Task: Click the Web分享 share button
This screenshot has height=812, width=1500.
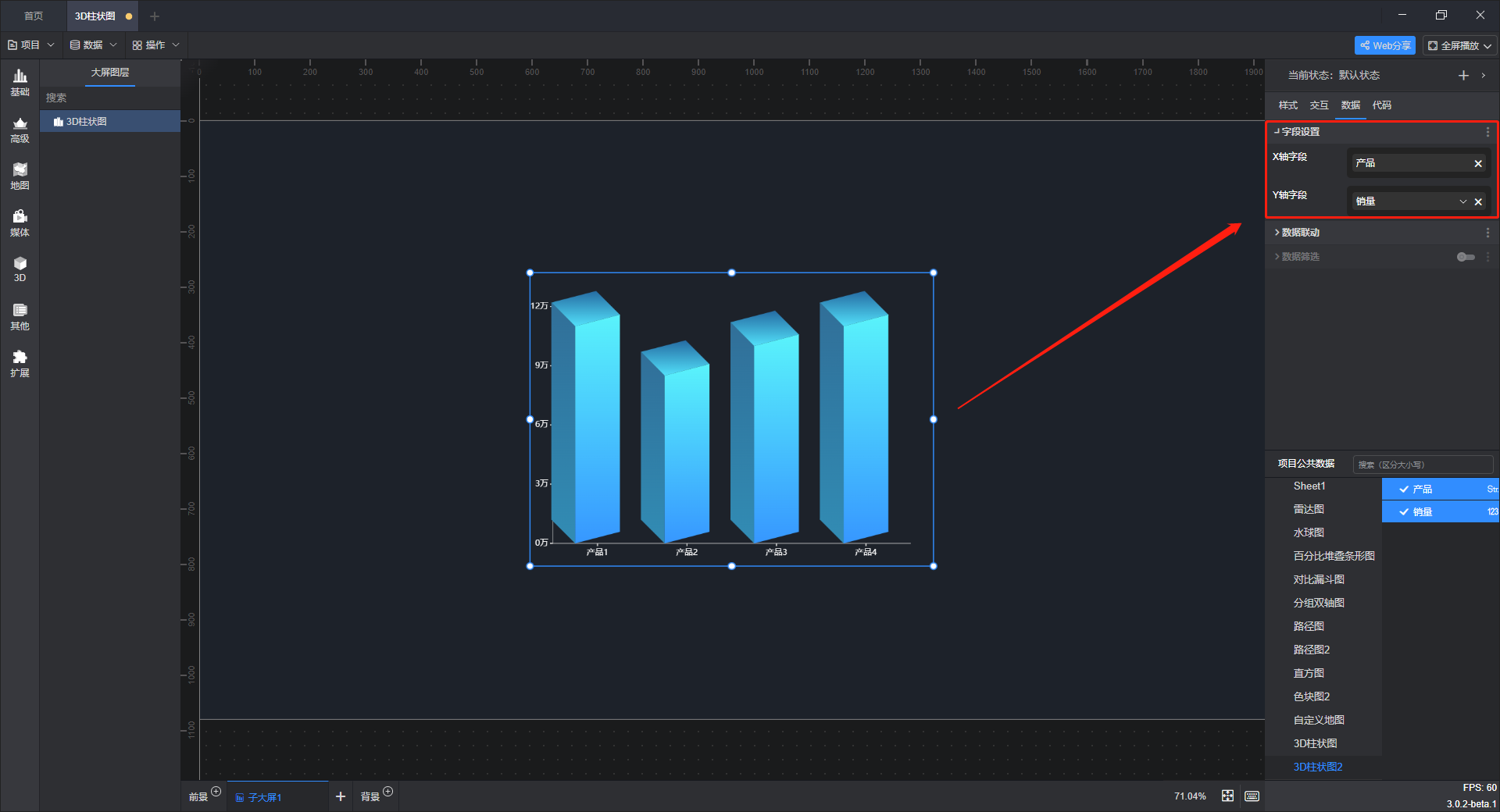Action: [x=1385, y=45]
